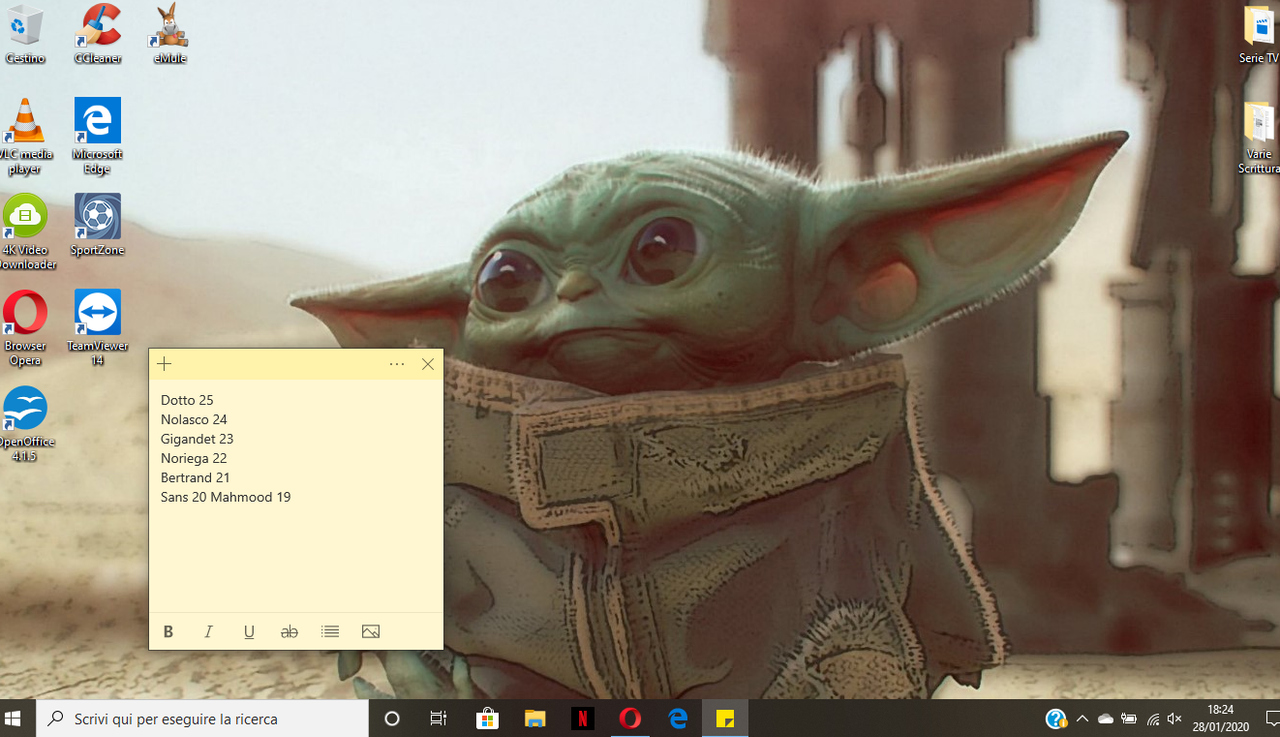Viewport: 1280px width, 737px height.
Task: Open Microsoft Edge from the taskbar
Action: point(678,719)
